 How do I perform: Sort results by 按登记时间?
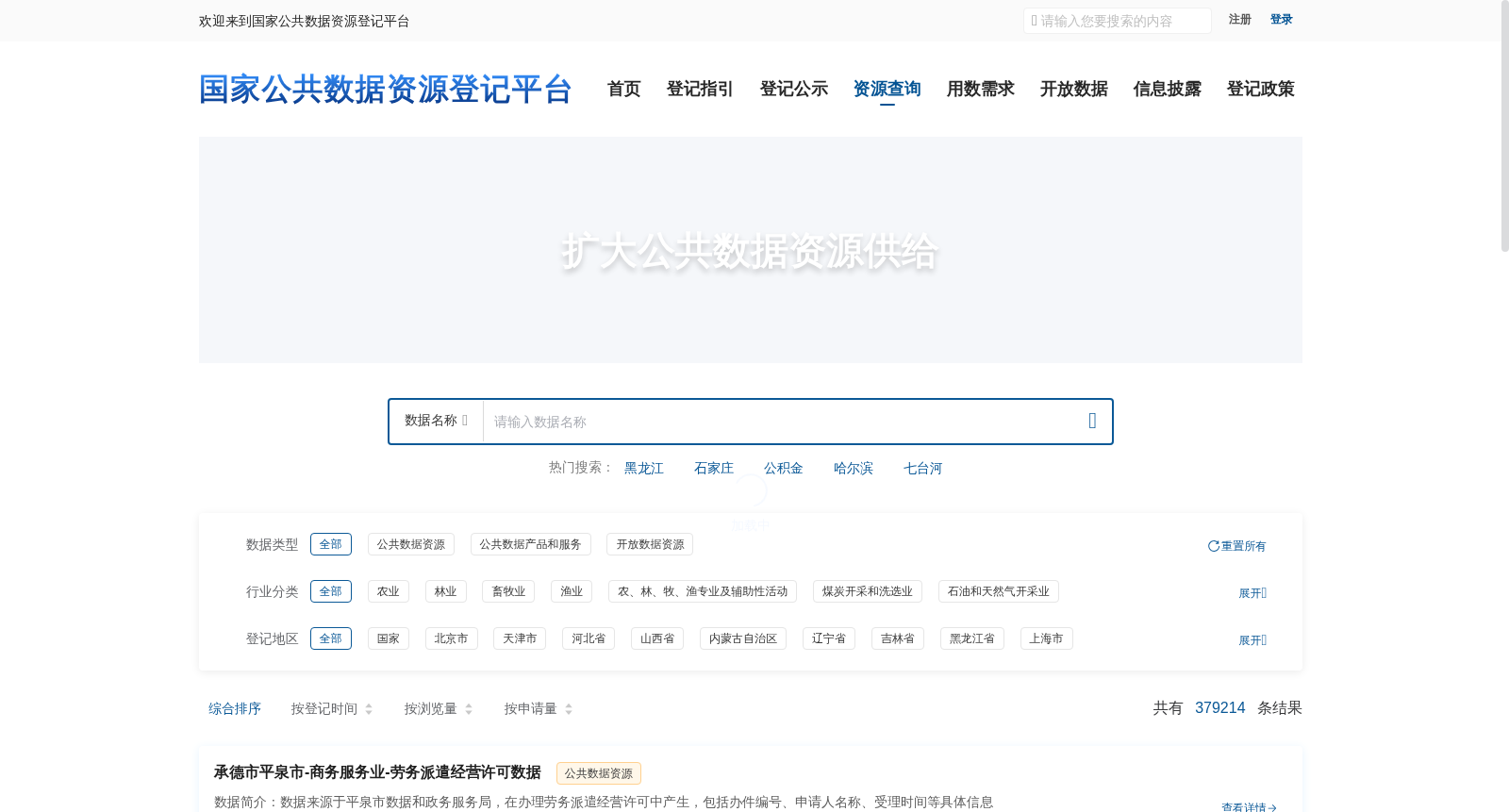click(x=324, y=708)
